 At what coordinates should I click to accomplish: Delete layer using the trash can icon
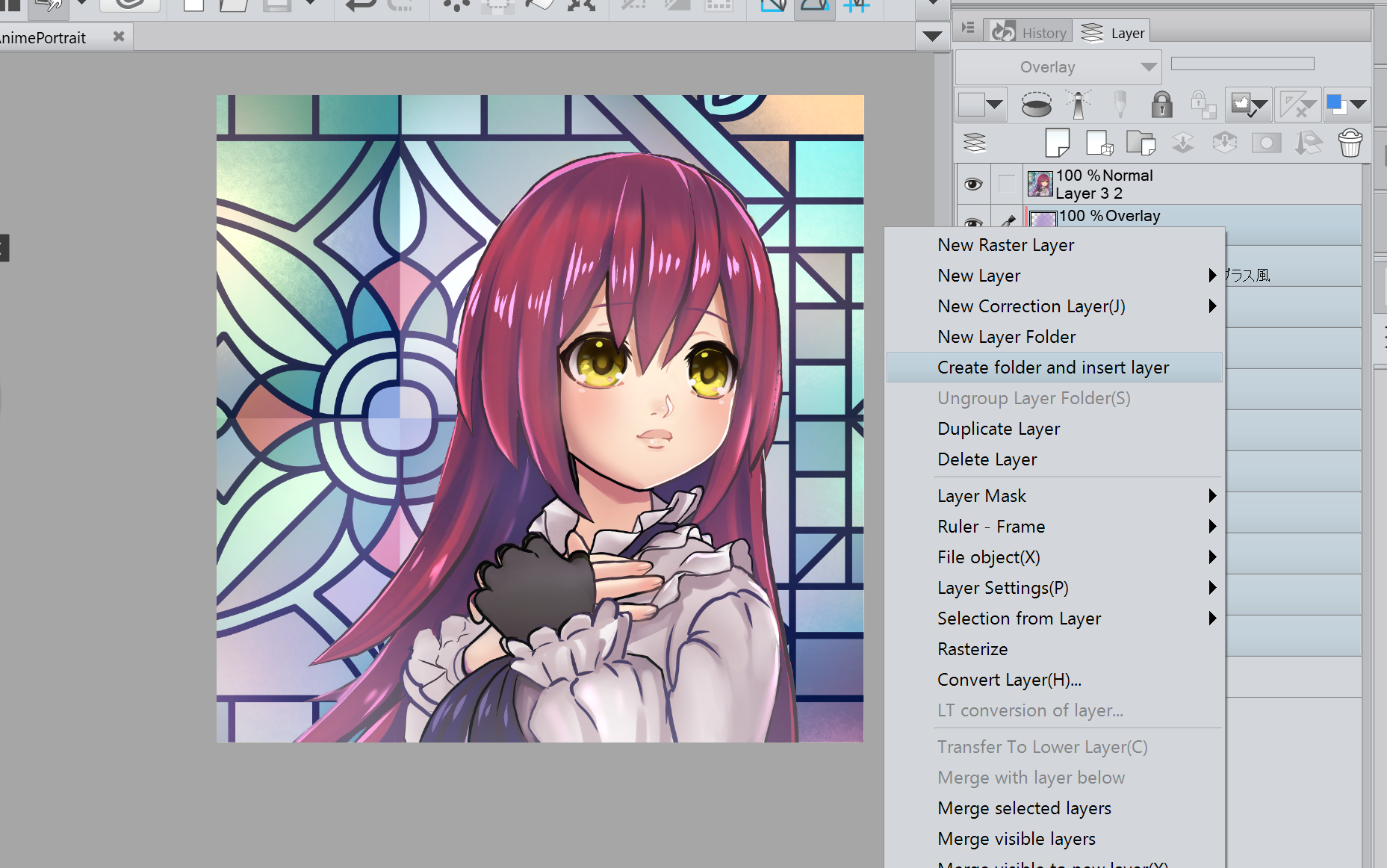1350,143
